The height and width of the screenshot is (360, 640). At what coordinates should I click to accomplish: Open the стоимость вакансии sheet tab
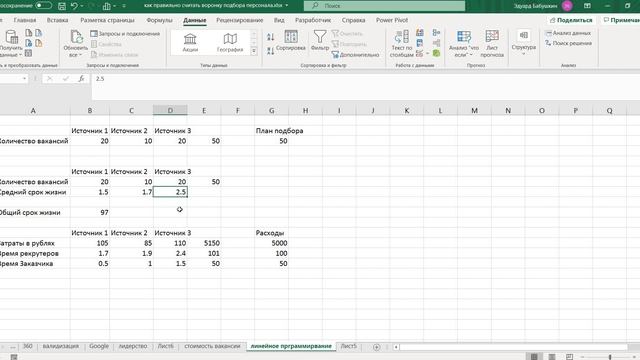point(212,346)
